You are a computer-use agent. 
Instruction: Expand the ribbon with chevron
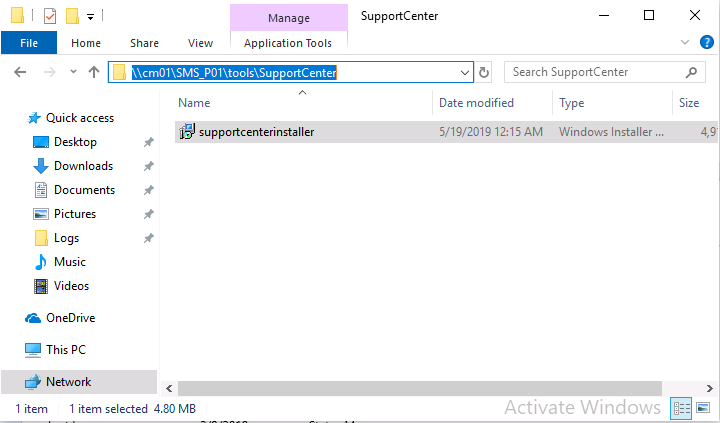coord(685,42)
